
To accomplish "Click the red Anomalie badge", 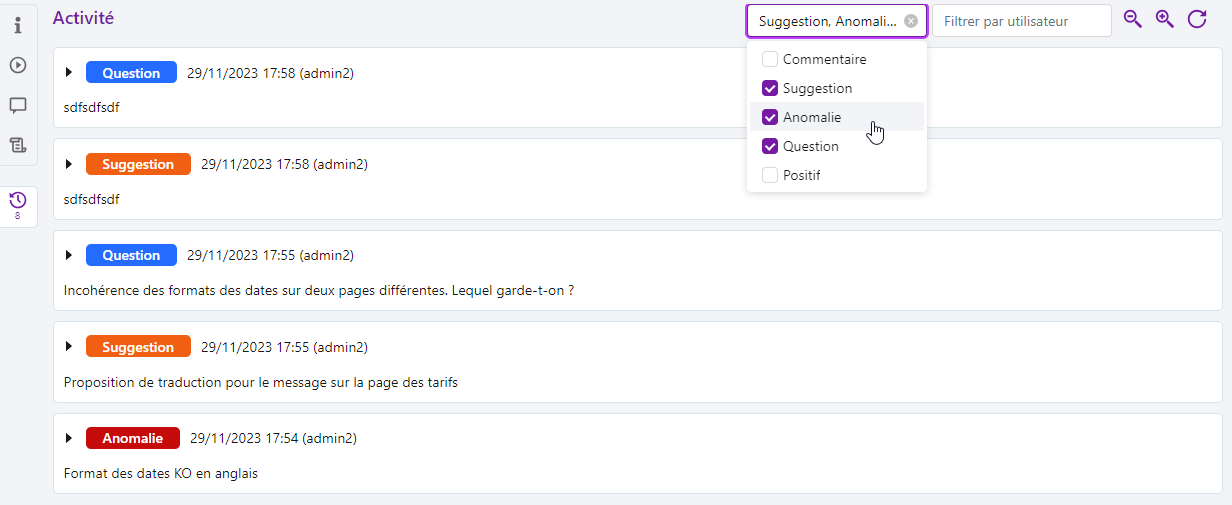I will pos(132,438).
